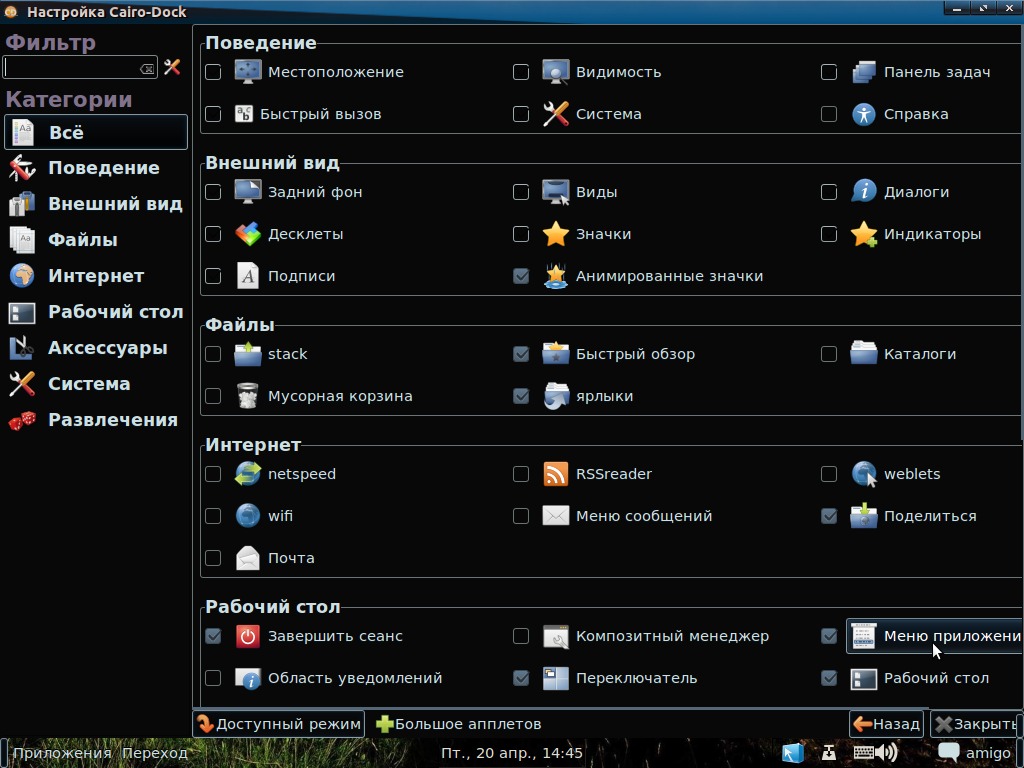
Task: Open the Десклеты icon
Action: (x=248, y=234)
